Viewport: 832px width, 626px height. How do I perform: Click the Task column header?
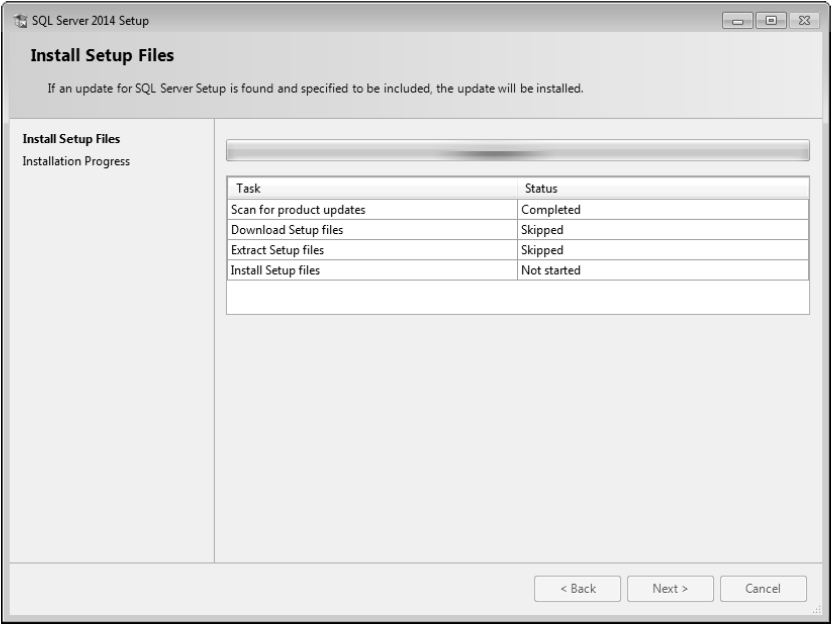click(372, 188)
